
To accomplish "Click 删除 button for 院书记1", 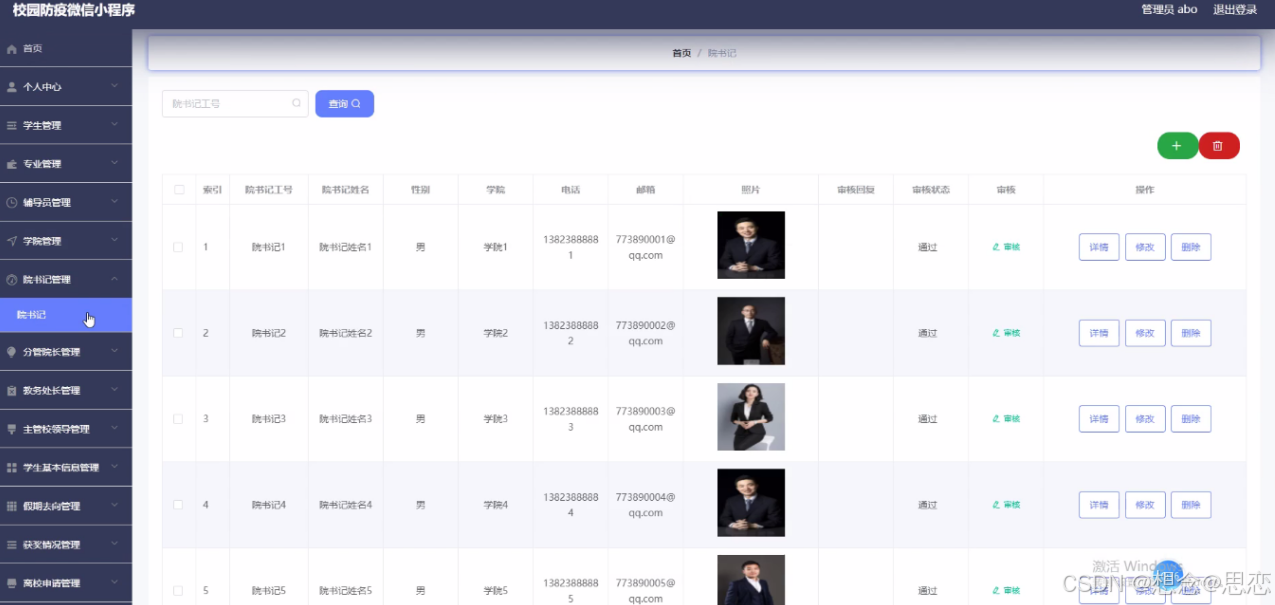I will (1191, 247).
